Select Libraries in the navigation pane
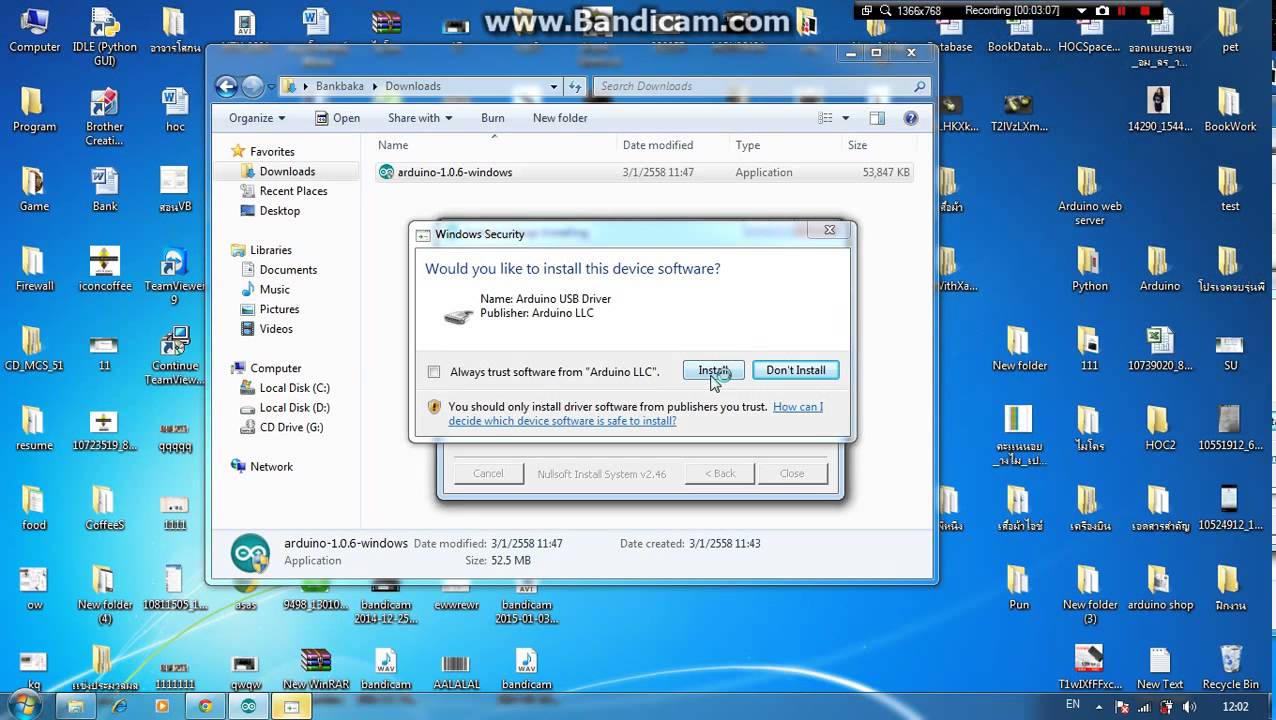The image size is (1276, 720). tap(271, 250)
